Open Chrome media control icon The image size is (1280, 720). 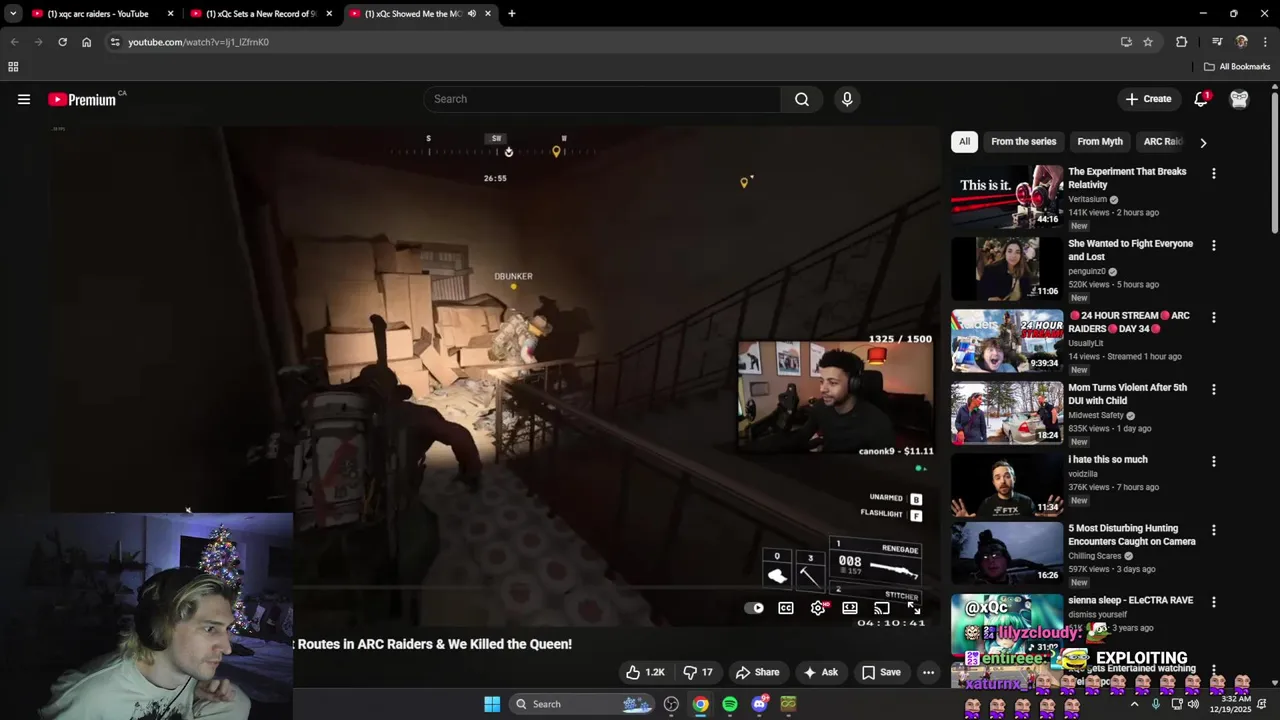tap(1217, 42)
